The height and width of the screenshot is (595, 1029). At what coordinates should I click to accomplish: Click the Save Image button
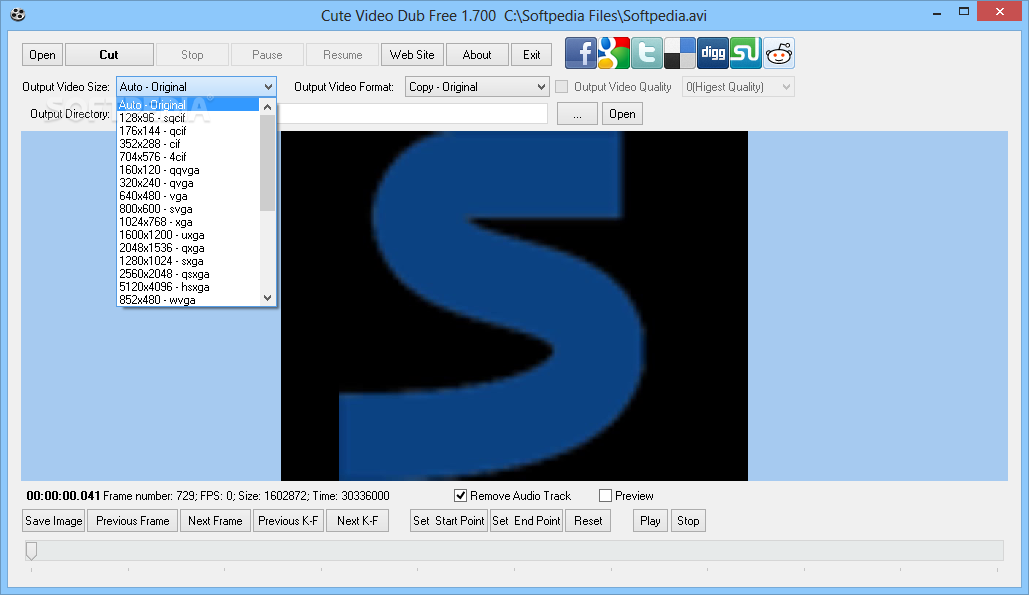pos(54,521)
